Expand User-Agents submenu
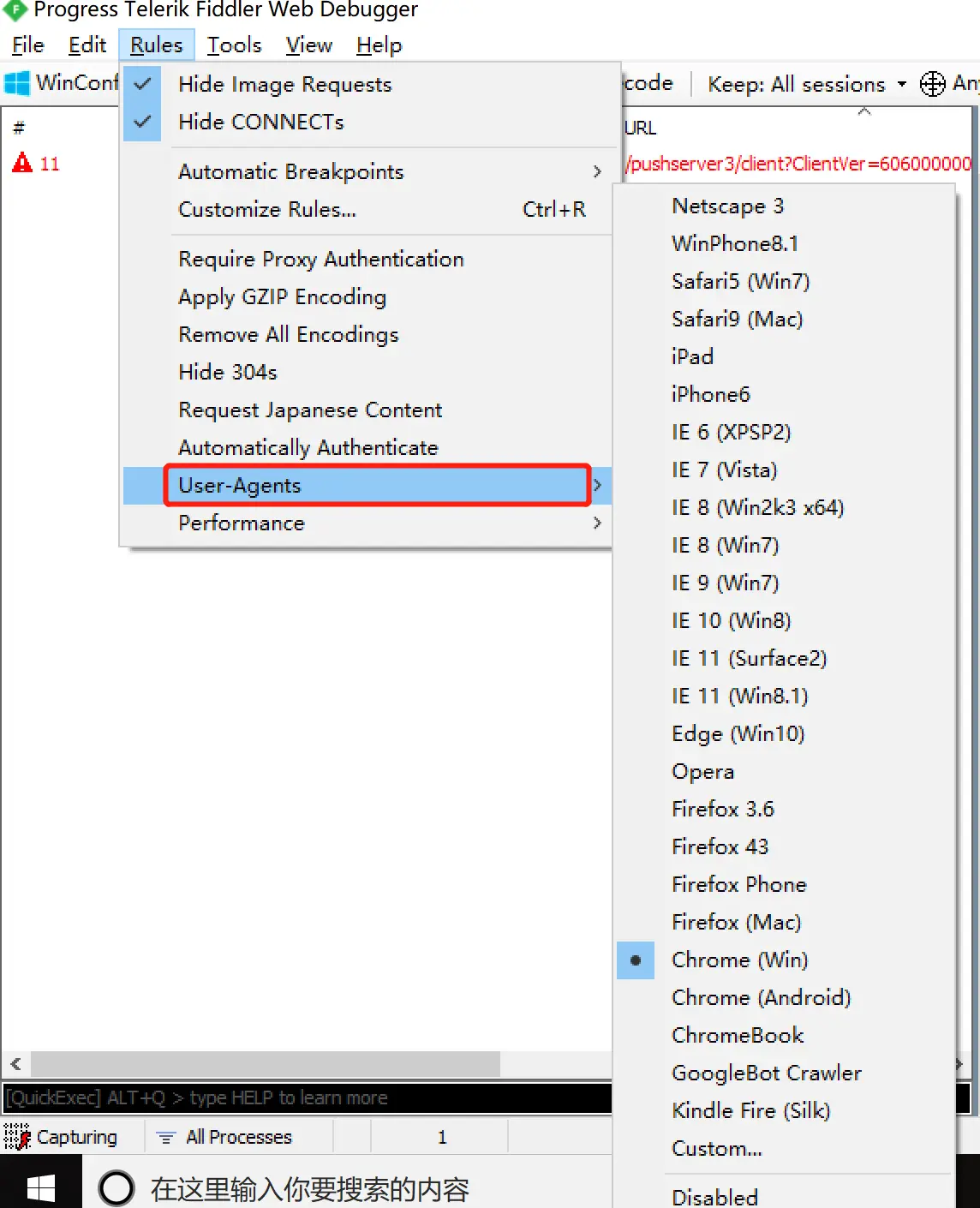This screenshot has height=1208, width=980. coord(367,485)
